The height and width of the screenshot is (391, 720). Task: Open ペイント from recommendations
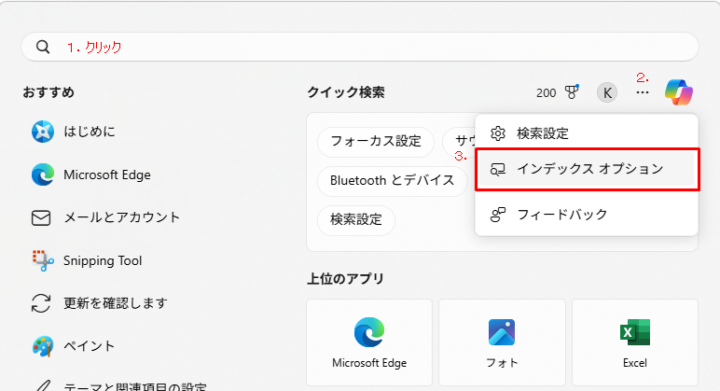point(89,346)
